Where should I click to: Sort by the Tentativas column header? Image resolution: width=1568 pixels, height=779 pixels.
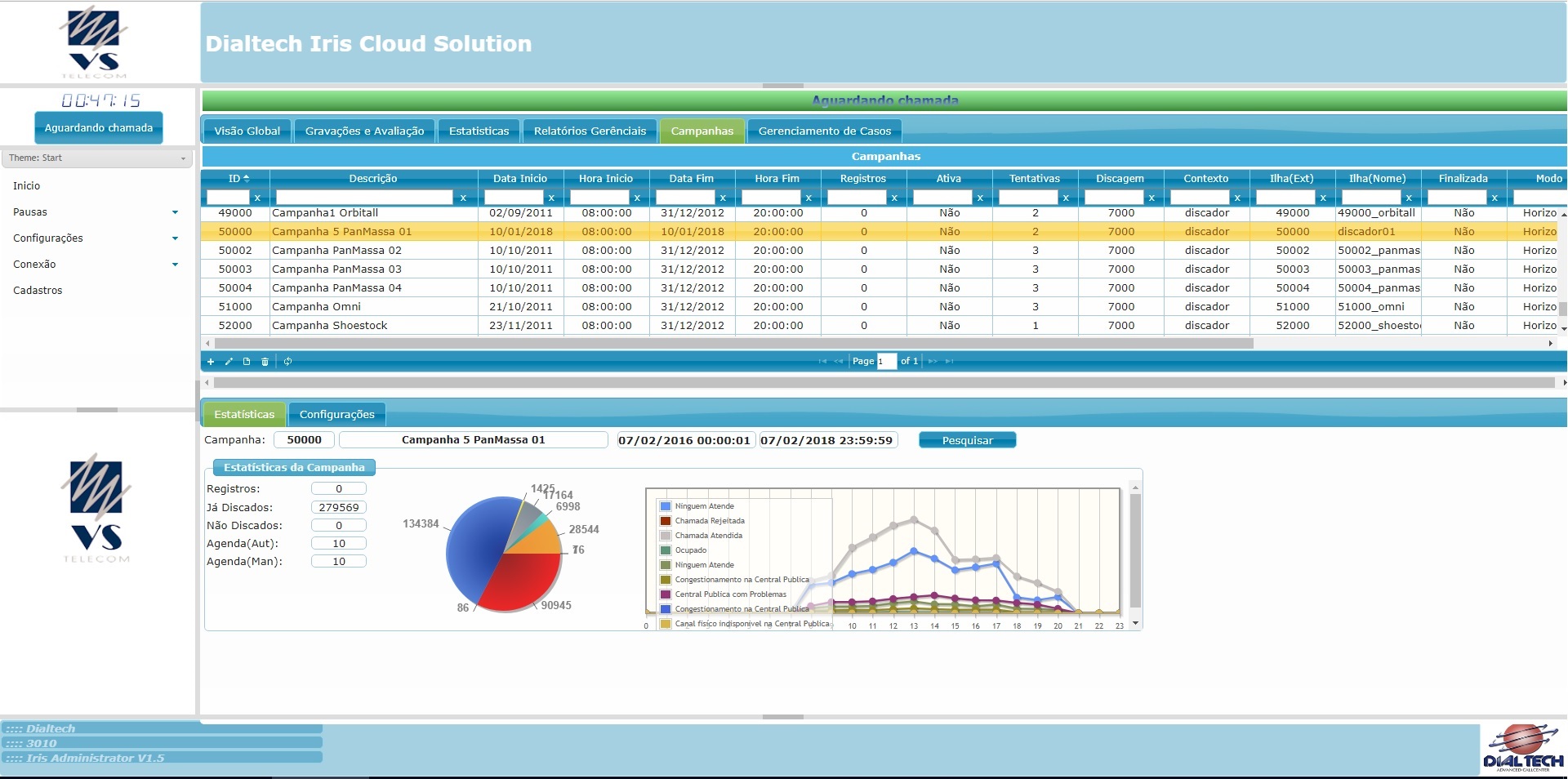(1034, 178)
